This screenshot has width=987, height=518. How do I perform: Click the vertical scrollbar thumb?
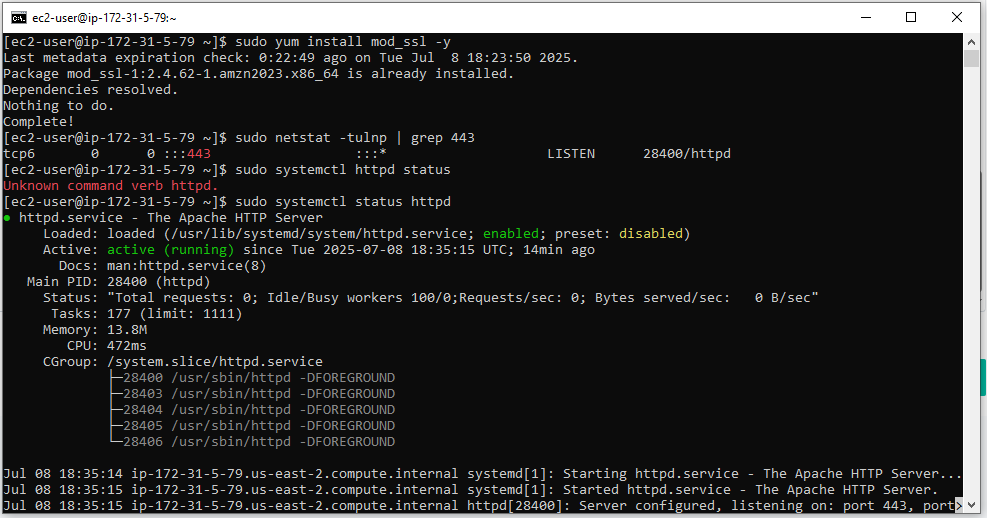[x=971, y=59]
